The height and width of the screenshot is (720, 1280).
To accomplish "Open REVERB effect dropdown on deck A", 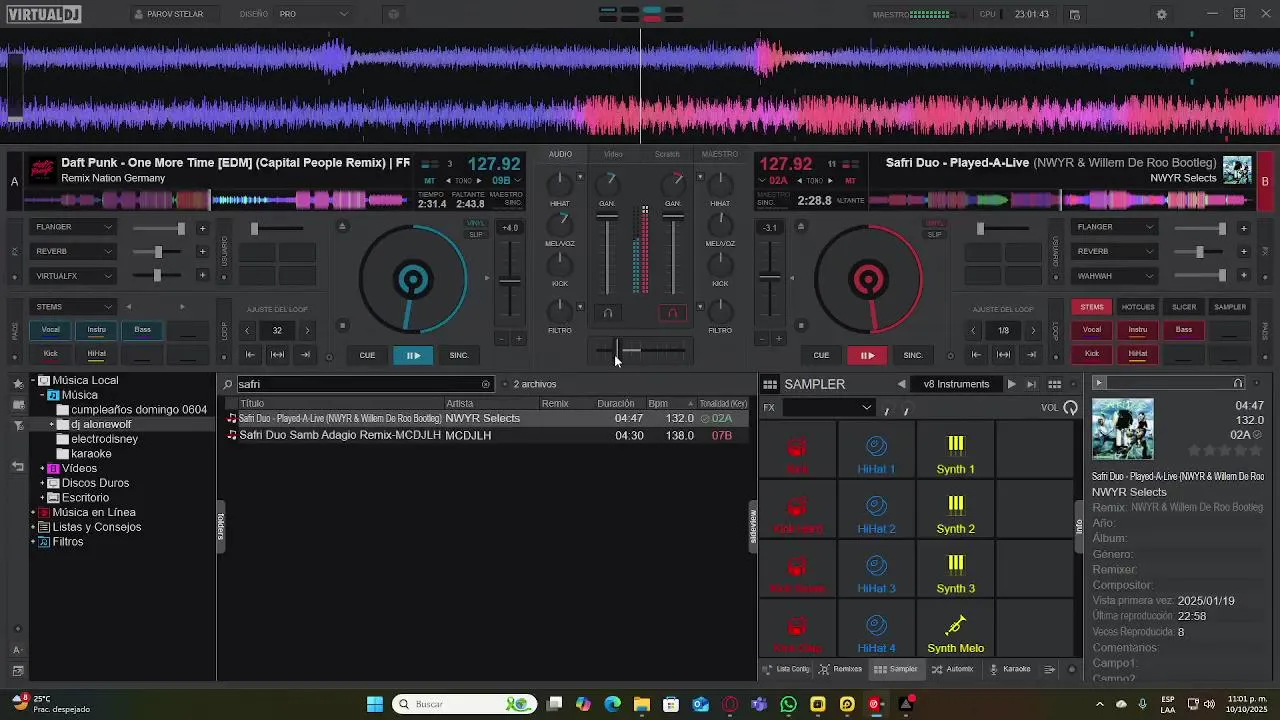I will [x=74, y=251].
